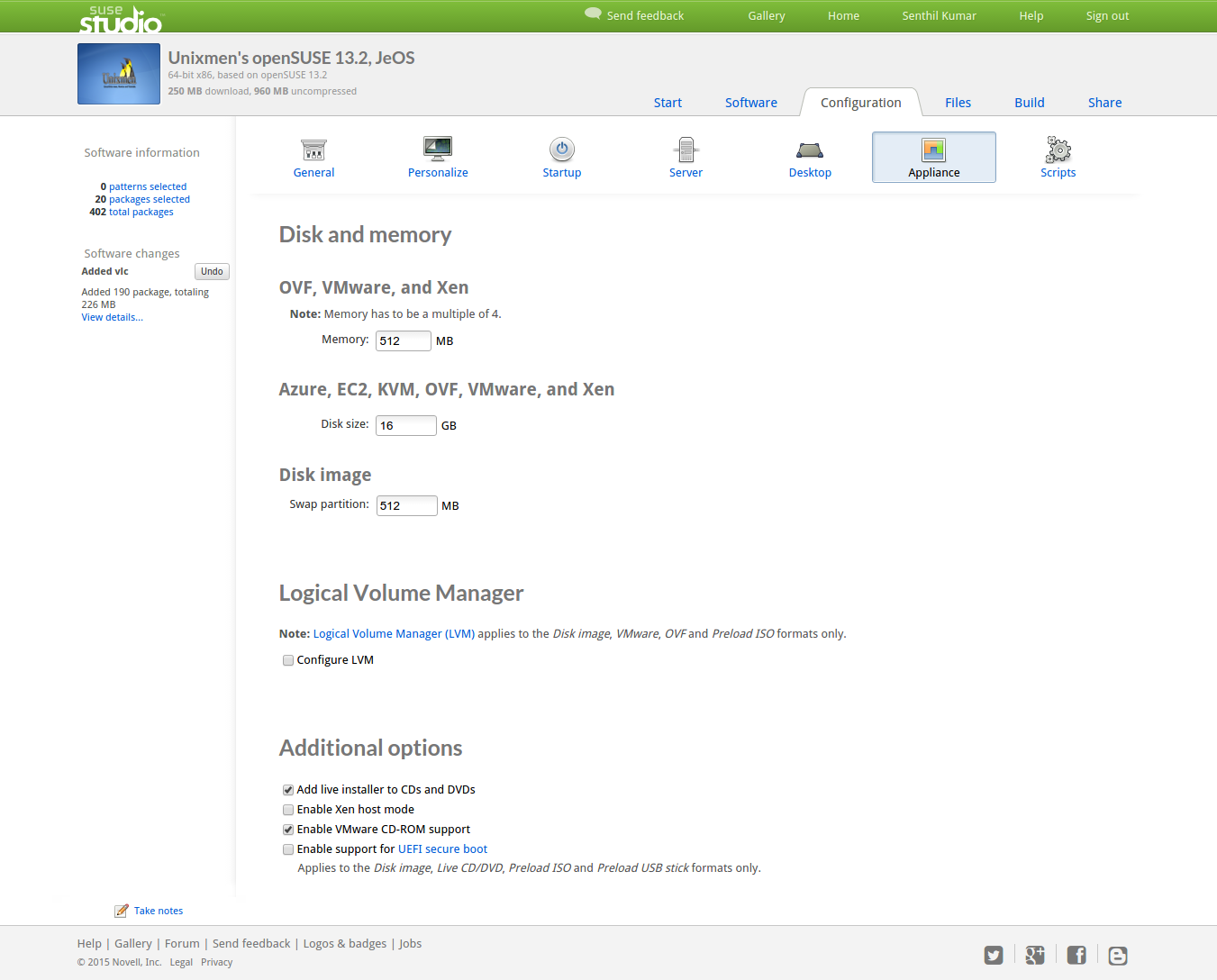Switch to the Build tab
The height and width of the screenshot is (980, 1217).
coord(1030,103)
